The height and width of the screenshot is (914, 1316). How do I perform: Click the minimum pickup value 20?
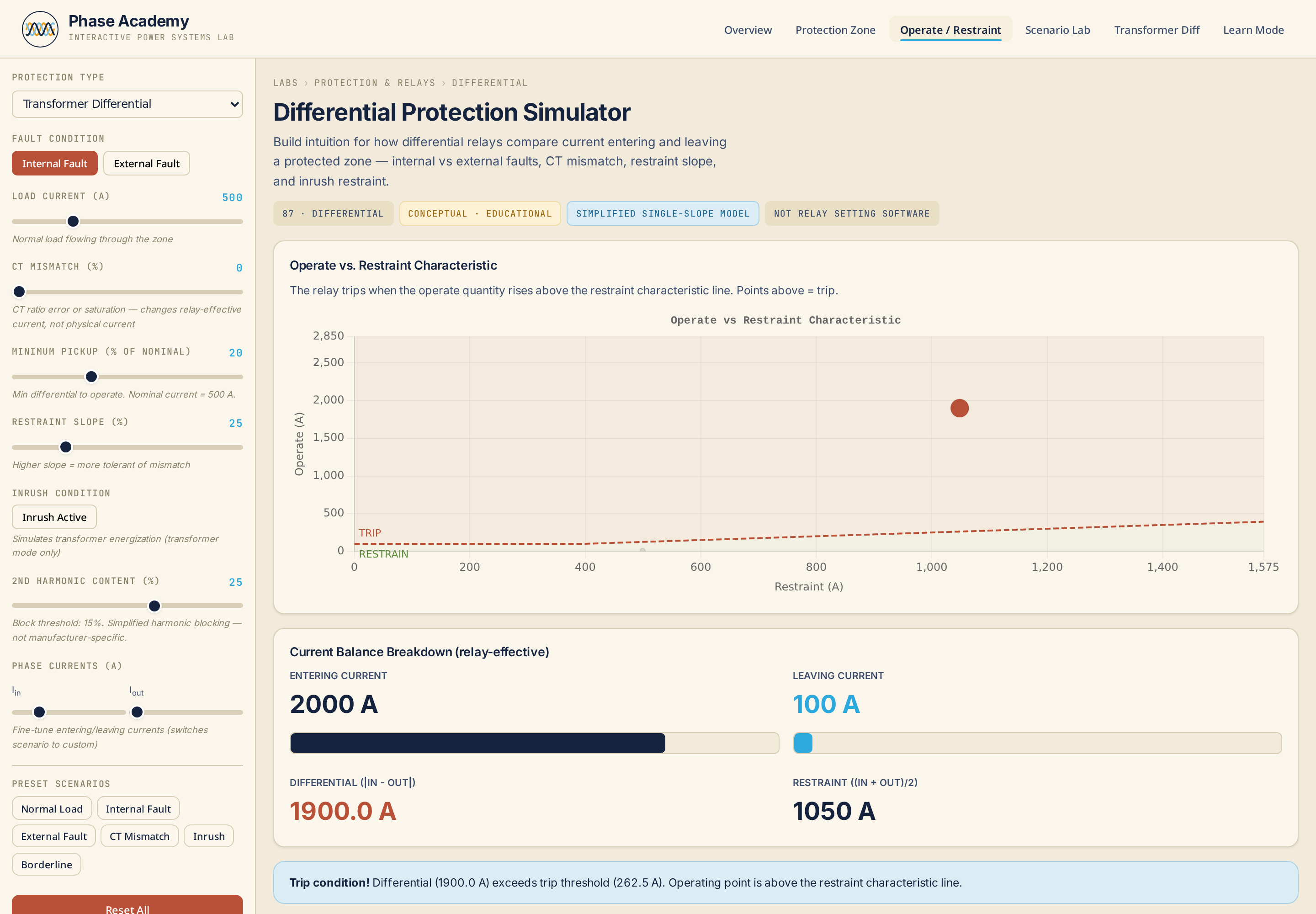coord(235,353)
